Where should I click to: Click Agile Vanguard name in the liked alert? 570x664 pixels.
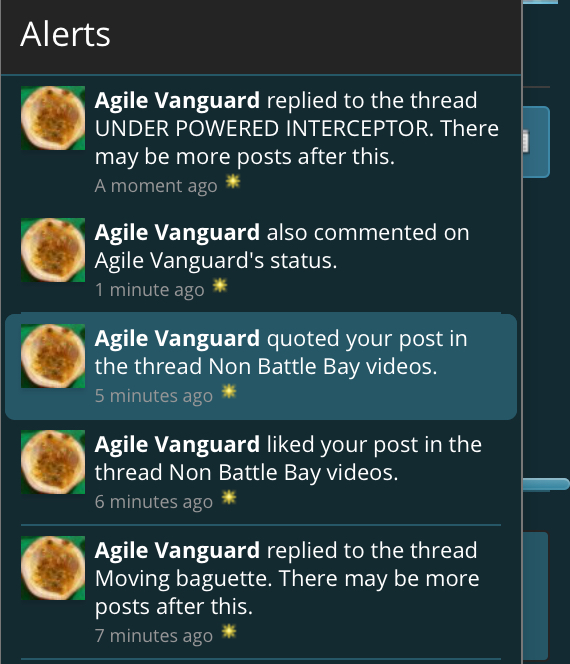point(177,445)
